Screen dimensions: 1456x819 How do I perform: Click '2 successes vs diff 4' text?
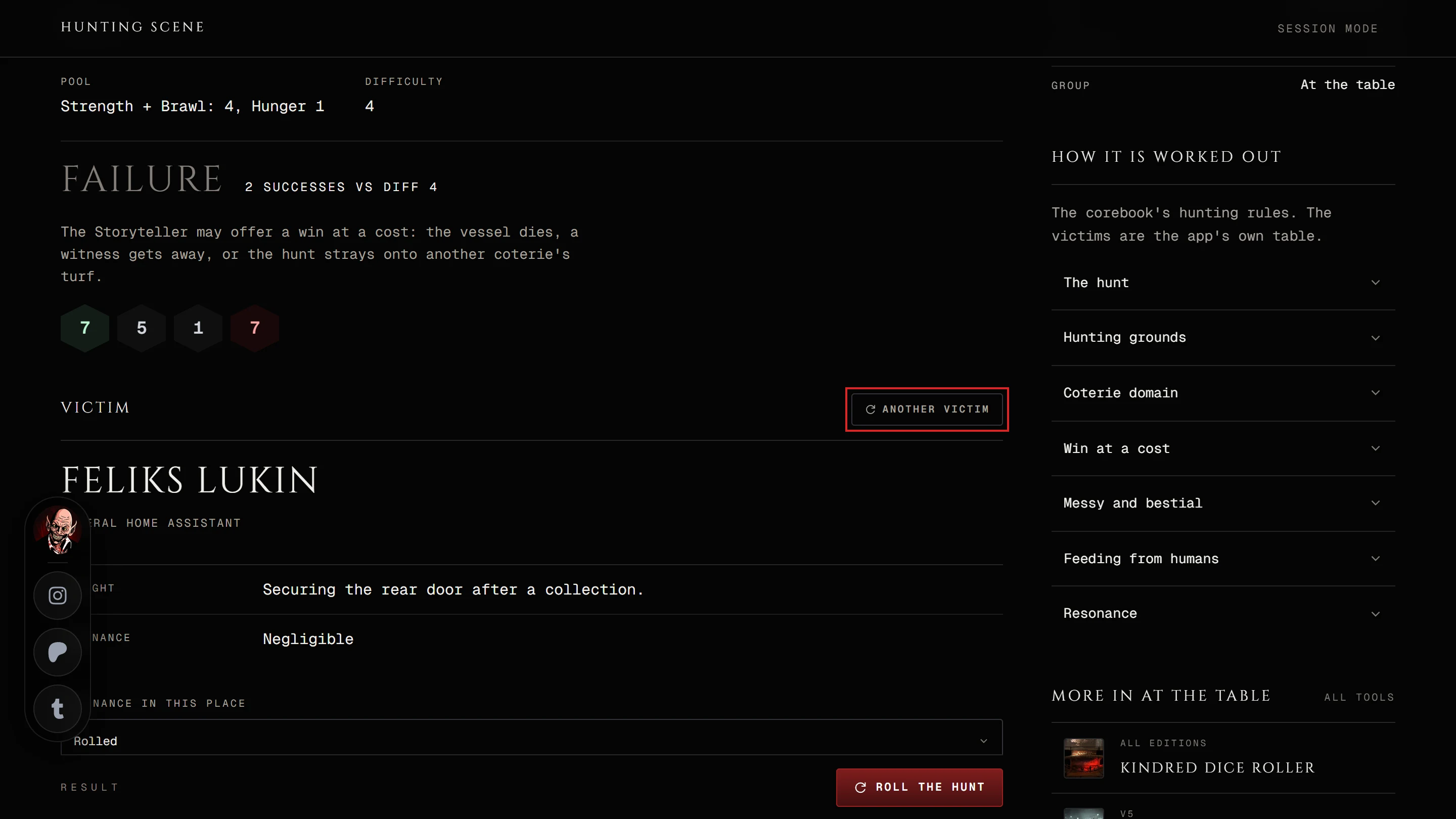point(341,187)
